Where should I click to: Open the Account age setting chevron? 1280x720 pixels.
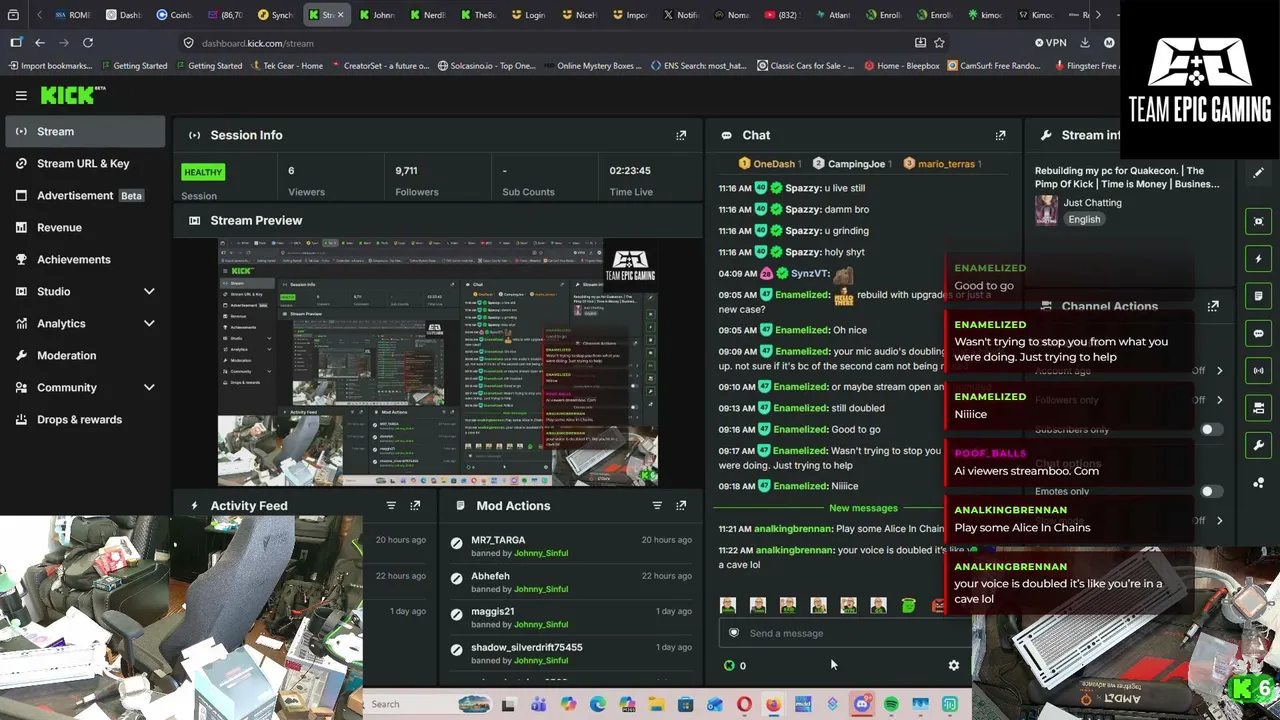pyautogui.click(x=1219, y=370)
